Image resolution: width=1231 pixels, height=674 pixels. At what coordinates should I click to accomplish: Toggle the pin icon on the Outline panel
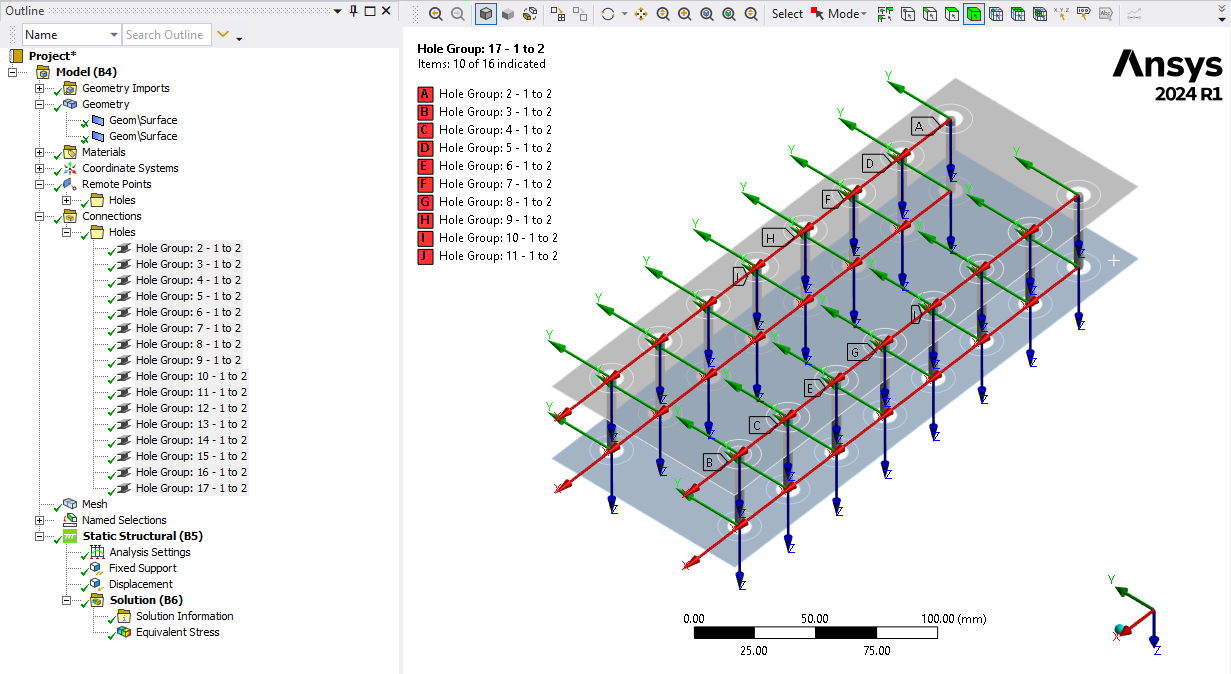coord(354,11)
